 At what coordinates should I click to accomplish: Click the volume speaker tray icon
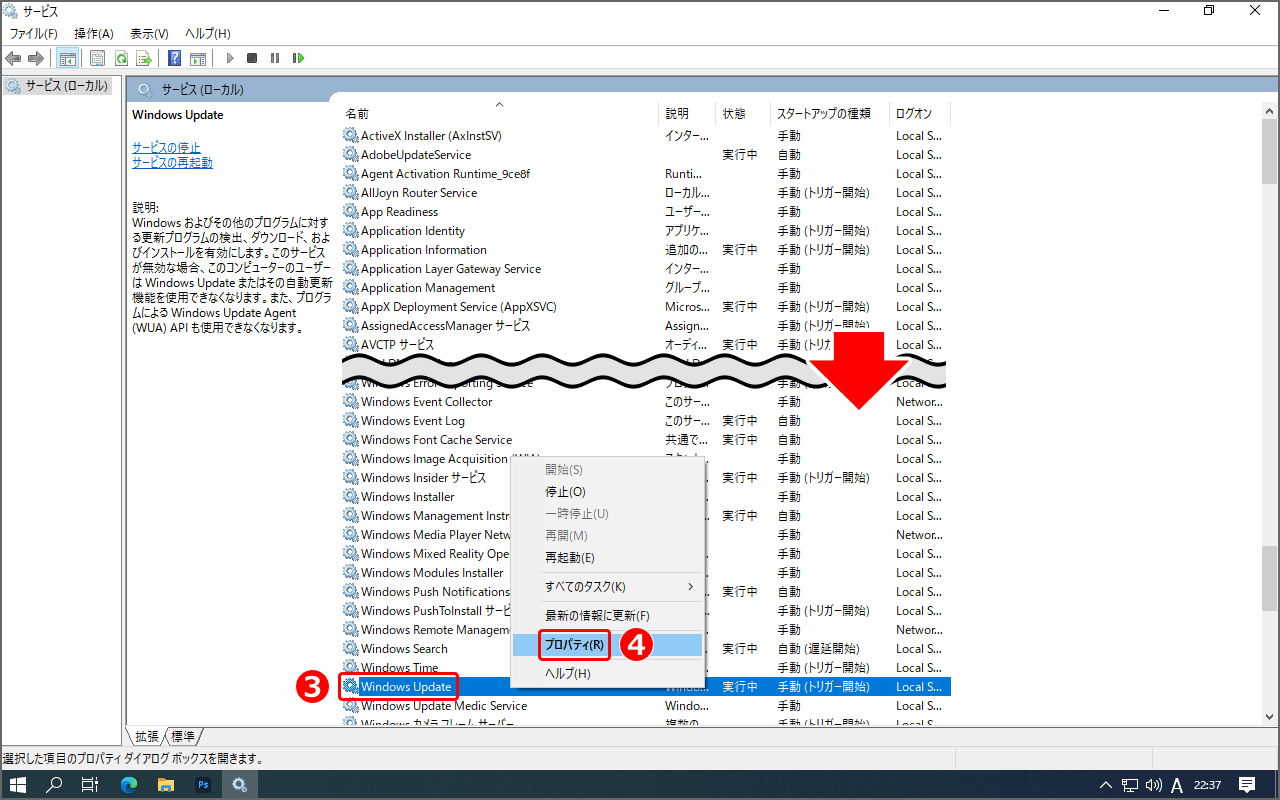1154,785
